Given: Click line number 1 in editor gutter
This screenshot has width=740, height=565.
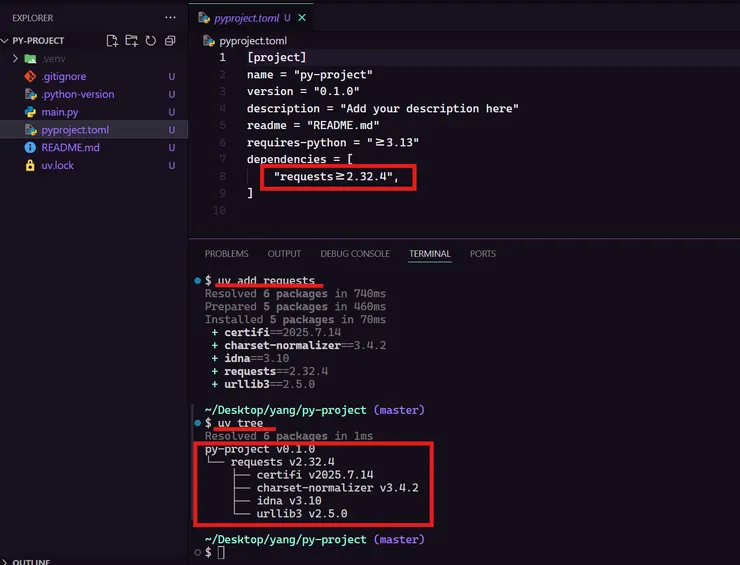Looking at the screenshot, I should click(x=222, y=58).
